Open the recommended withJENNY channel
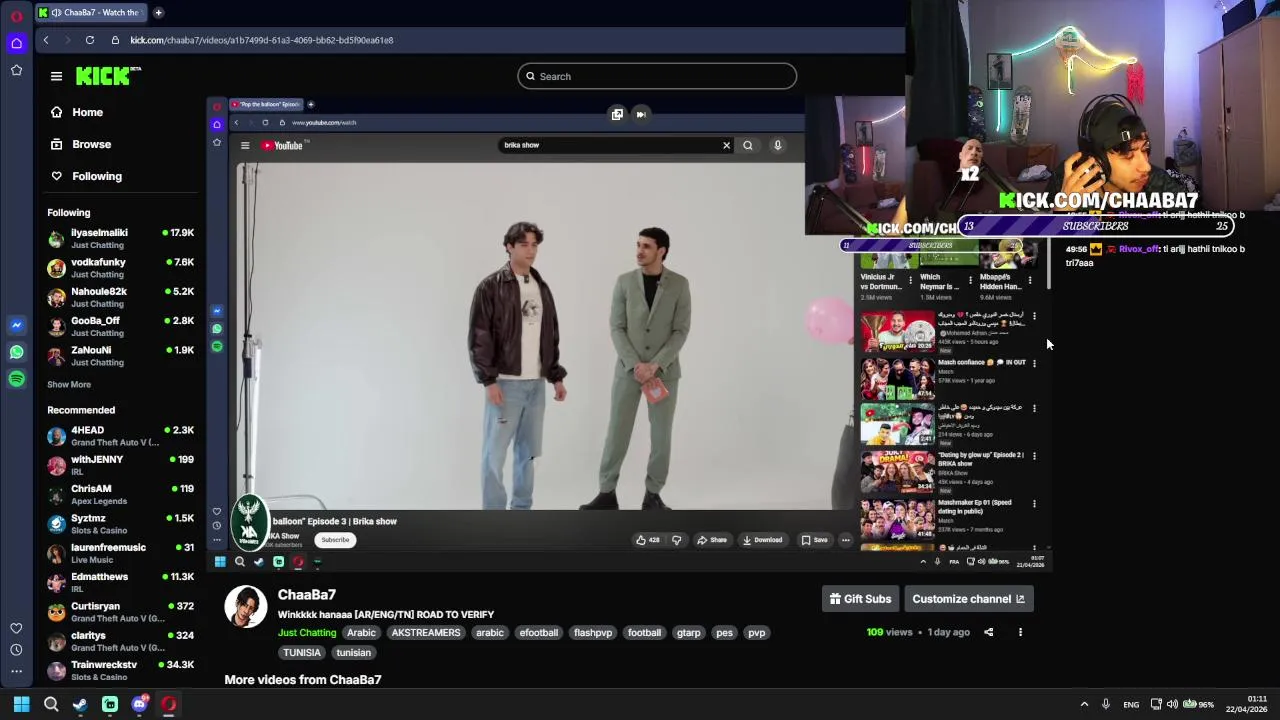 pyautogui.click(x=120, y=465)
